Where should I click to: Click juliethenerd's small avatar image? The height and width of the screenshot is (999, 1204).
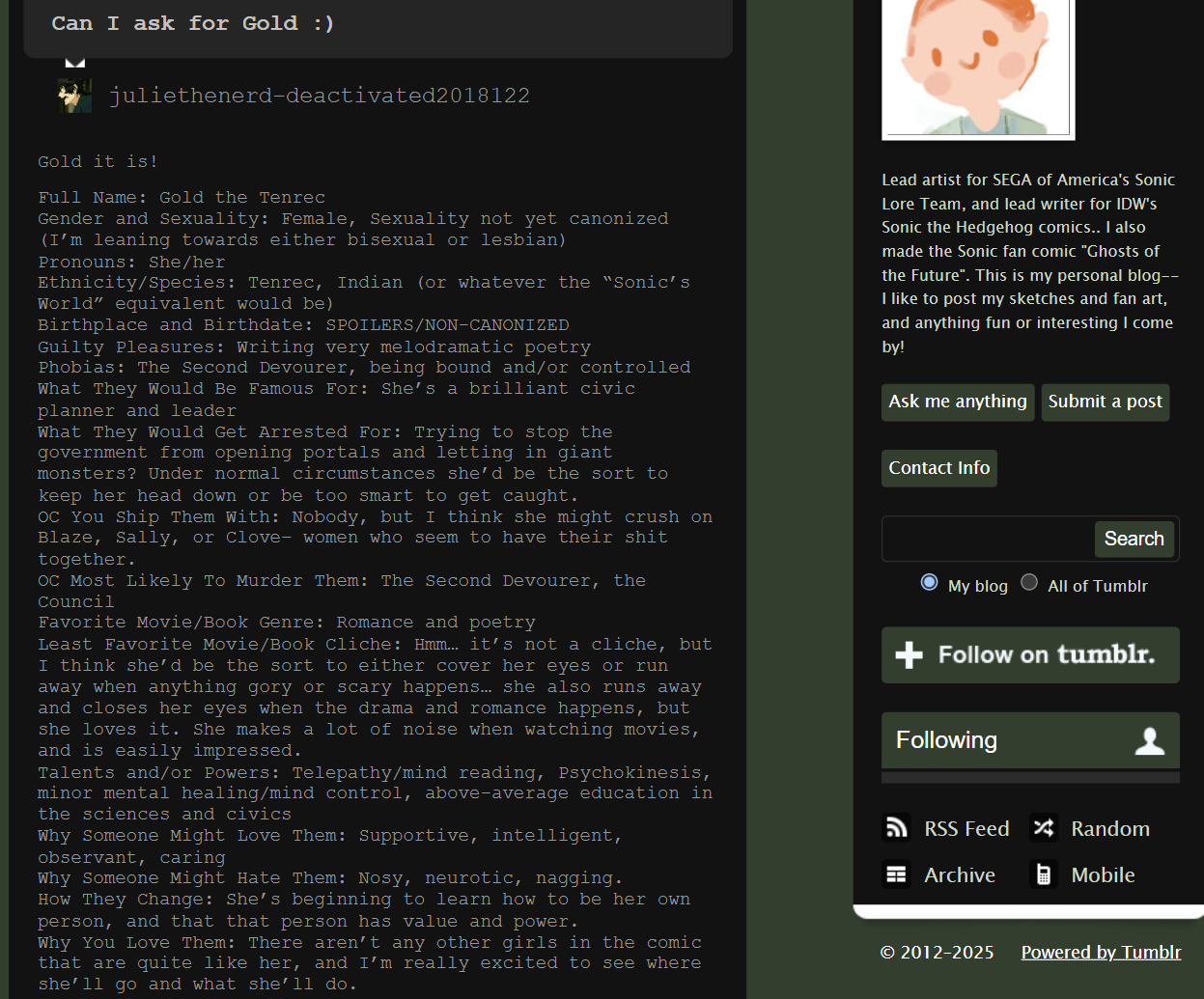(x=74, y=96)
